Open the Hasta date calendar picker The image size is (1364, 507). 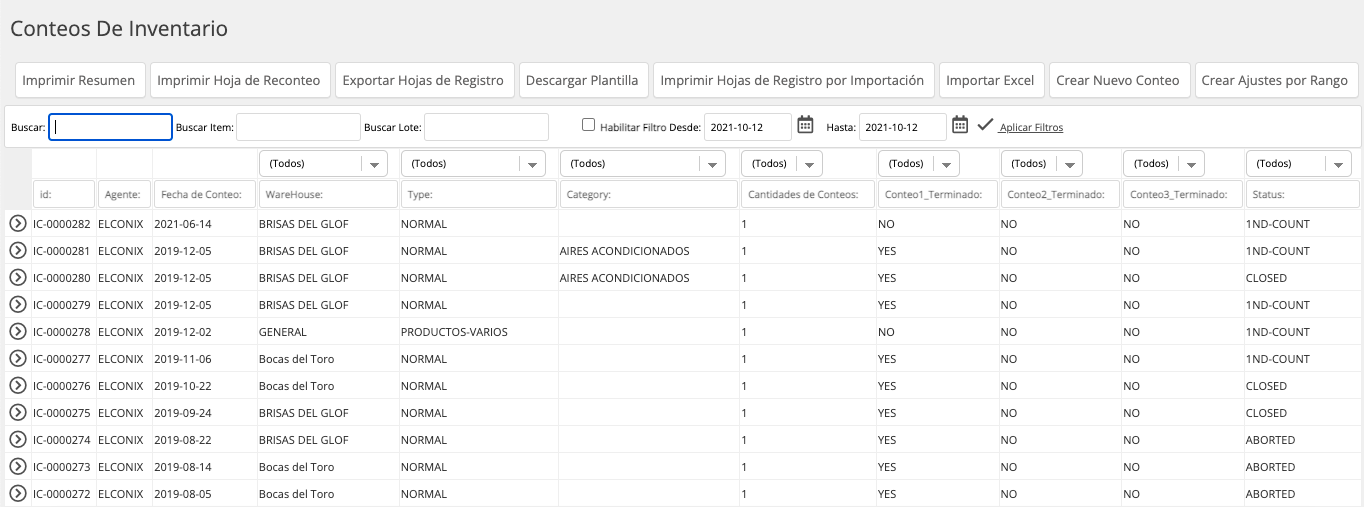960,125
